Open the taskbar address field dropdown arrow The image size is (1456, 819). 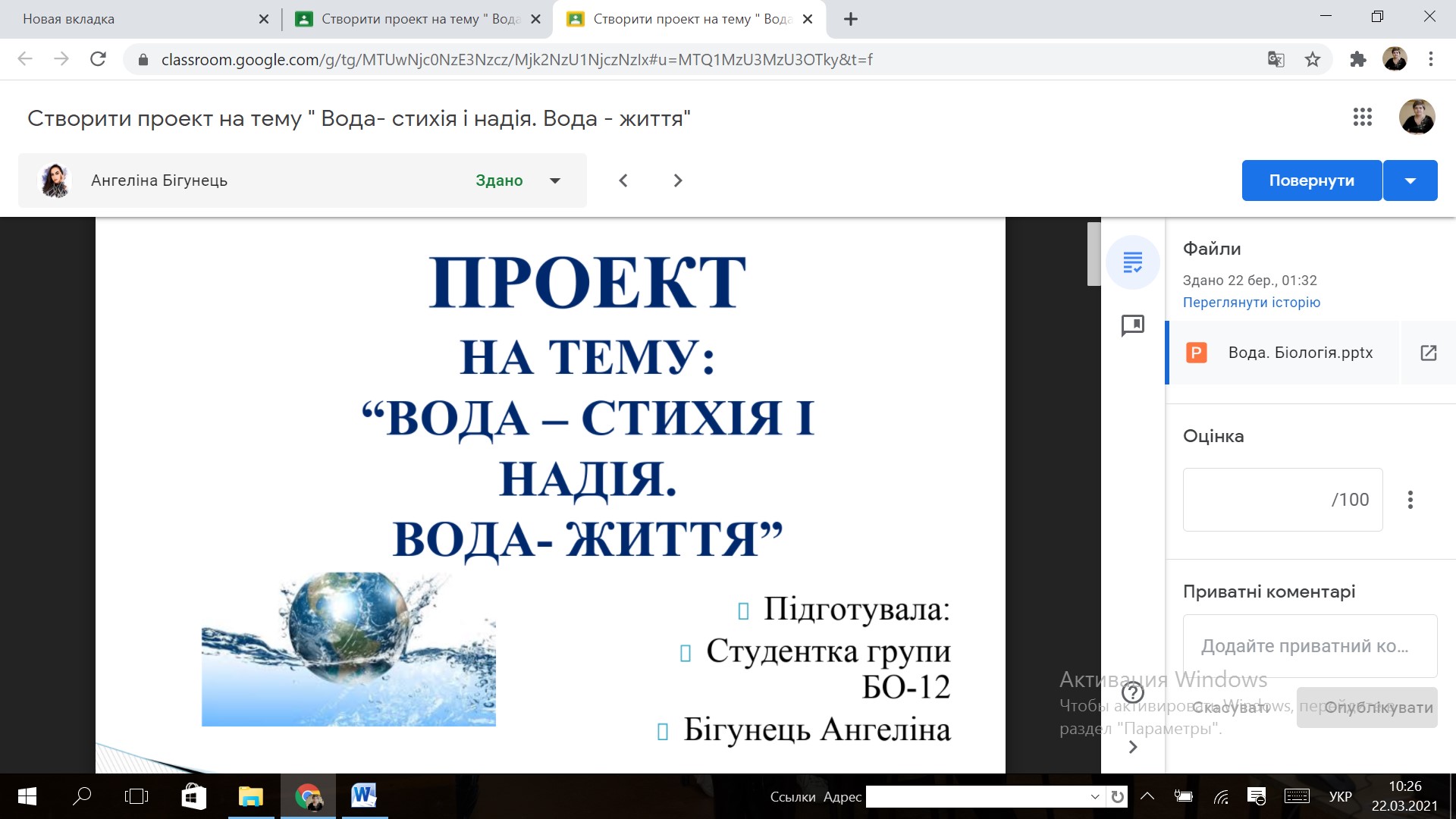point(1095,796)
